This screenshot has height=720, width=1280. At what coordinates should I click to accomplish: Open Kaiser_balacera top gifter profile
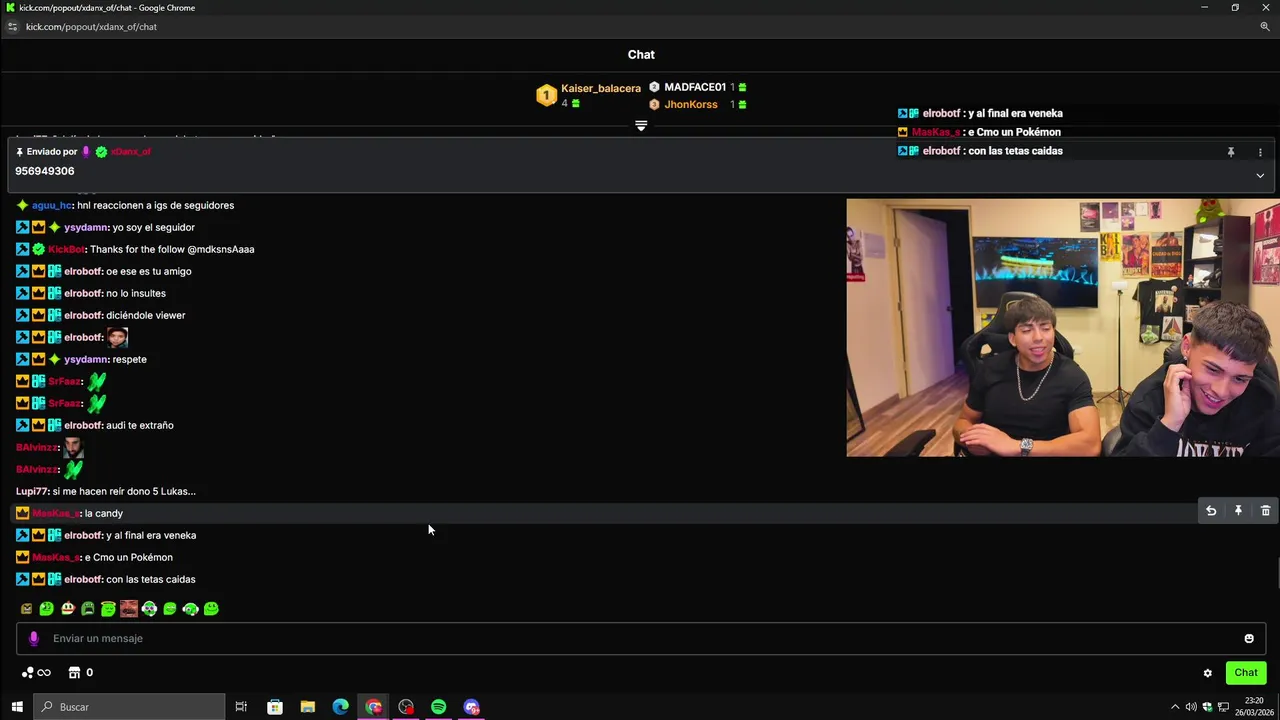tap(601, 88)
